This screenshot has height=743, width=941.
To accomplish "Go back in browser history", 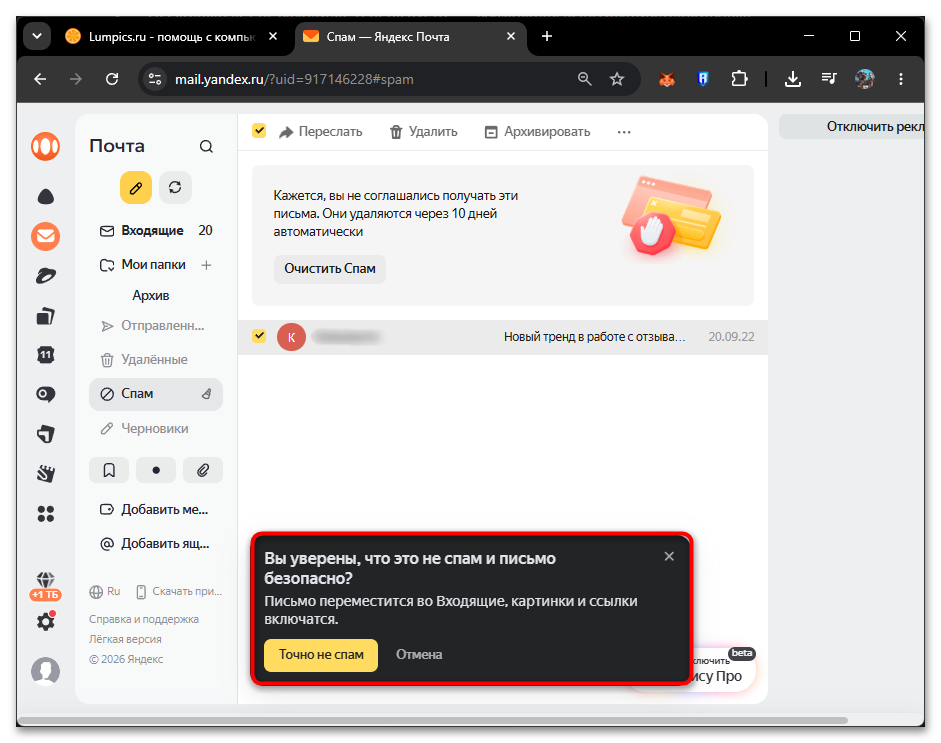I will (40, 79).
